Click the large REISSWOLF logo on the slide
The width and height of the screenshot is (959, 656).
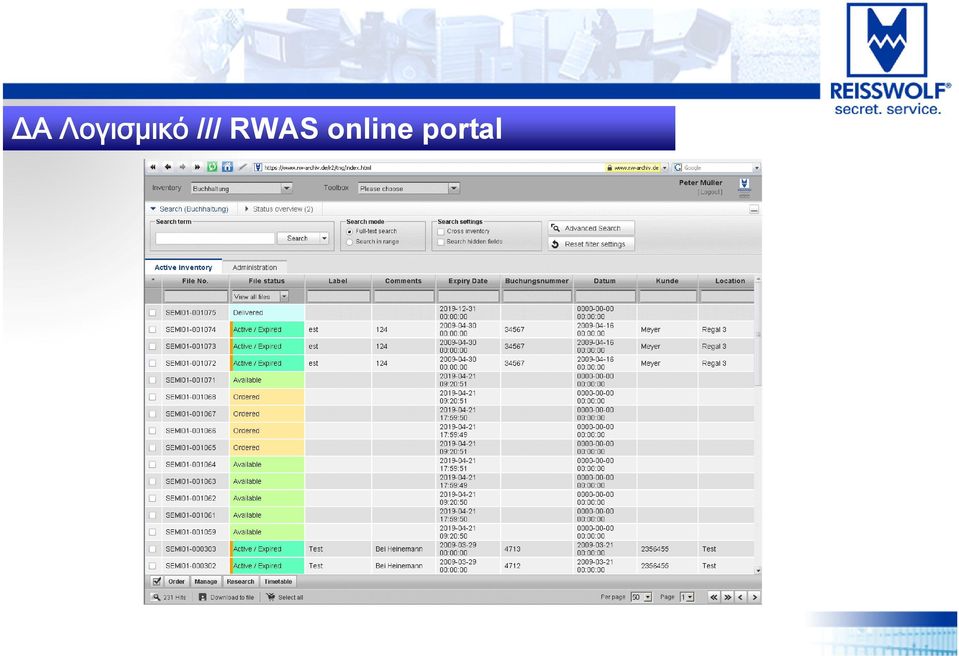point(890,59)
